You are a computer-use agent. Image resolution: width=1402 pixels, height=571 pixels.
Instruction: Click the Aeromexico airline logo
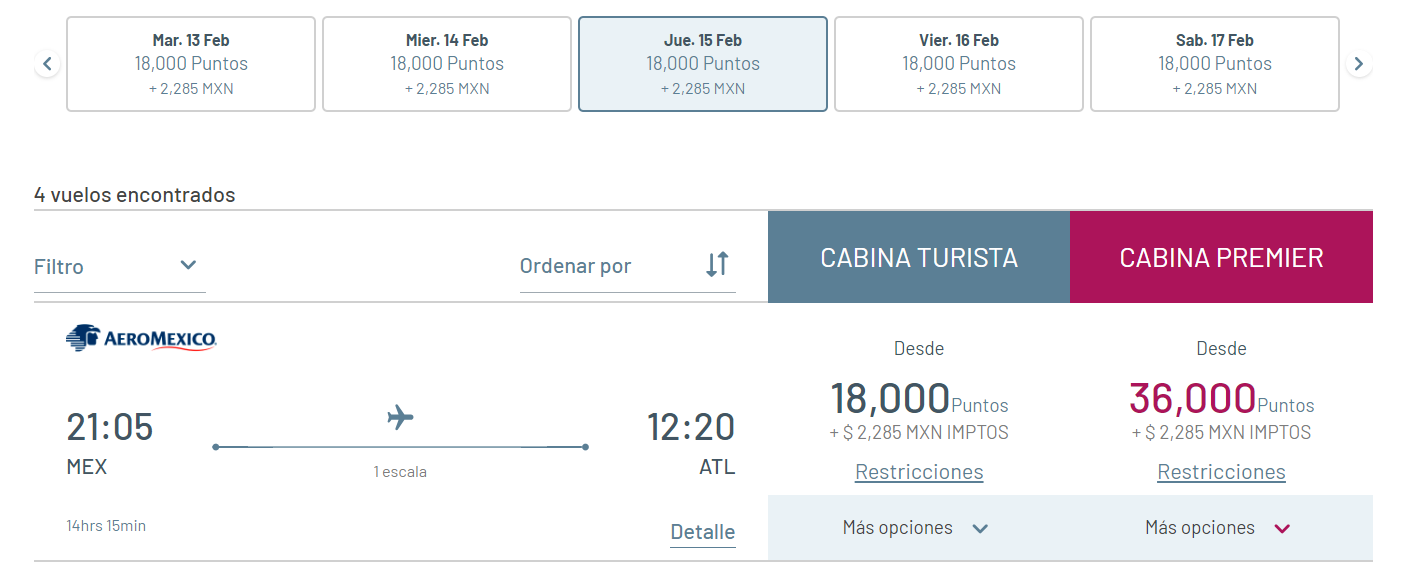(141, 338)
